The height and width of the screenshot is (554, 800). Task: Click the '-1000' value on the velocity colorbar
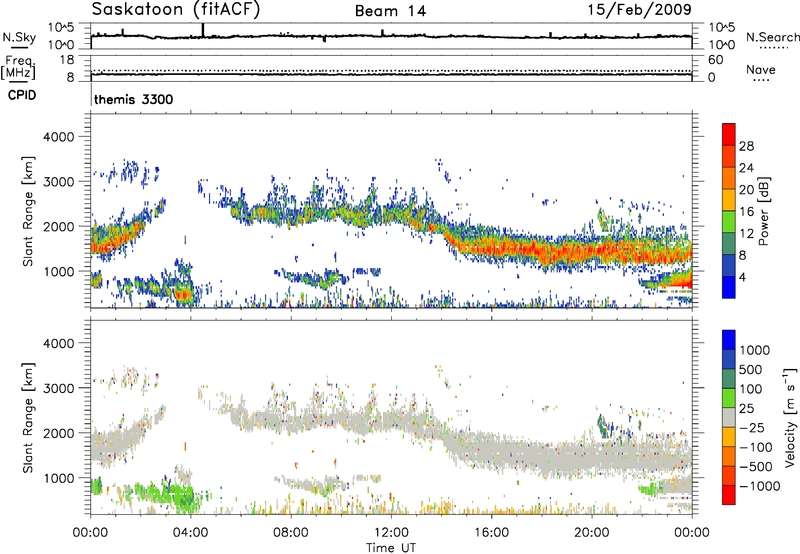click(x=759, y=486)
